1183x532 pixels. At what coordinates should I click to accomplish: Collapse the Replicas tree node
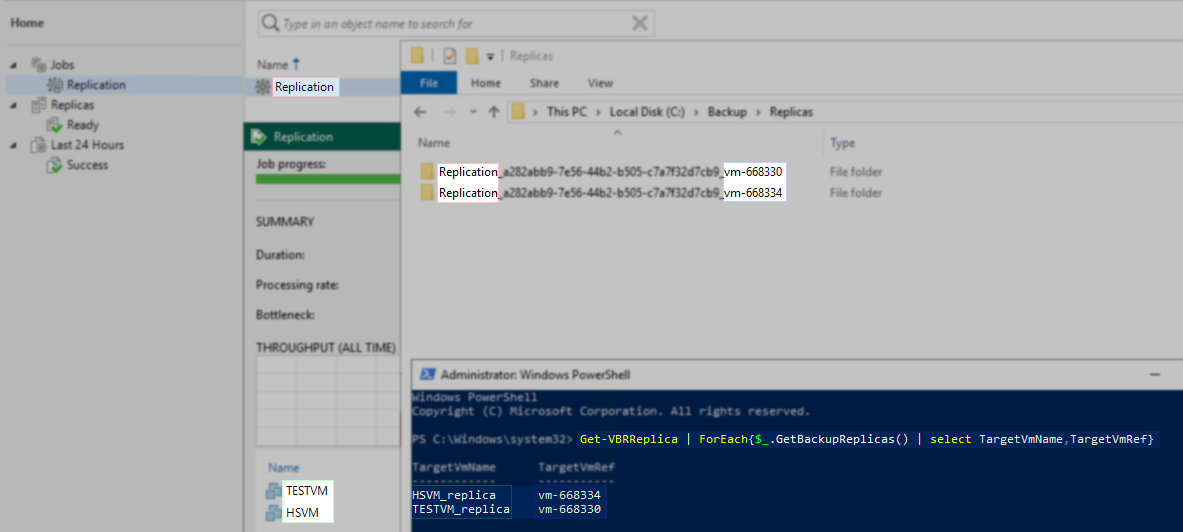click(x=14, y=105)
